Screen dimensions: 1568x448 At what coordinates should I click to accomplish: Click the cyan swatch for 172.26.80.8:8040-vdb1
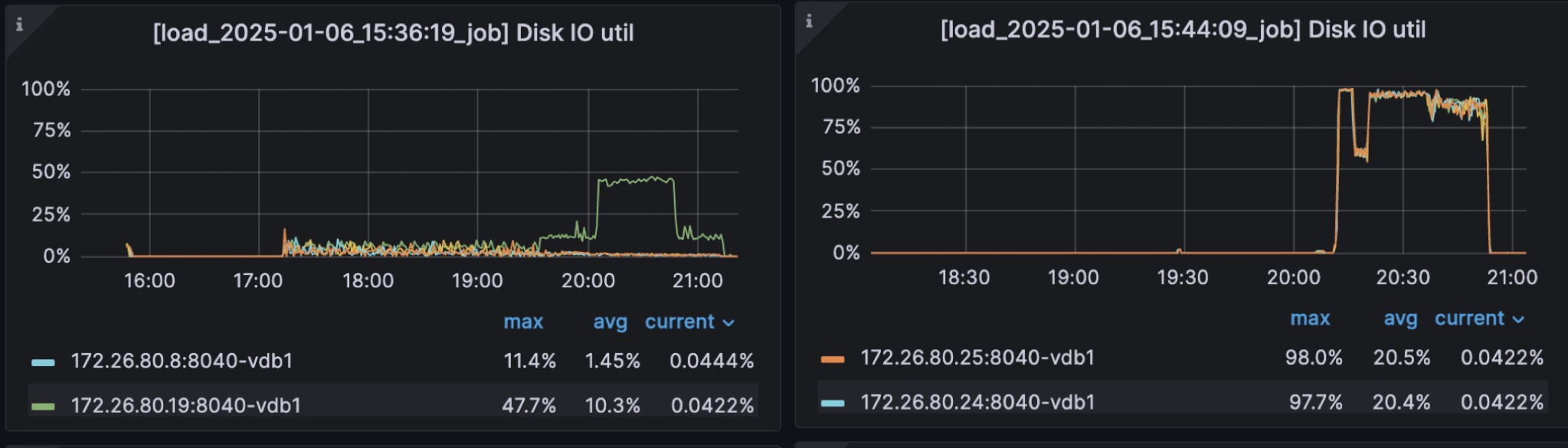[x=43, y=362]
